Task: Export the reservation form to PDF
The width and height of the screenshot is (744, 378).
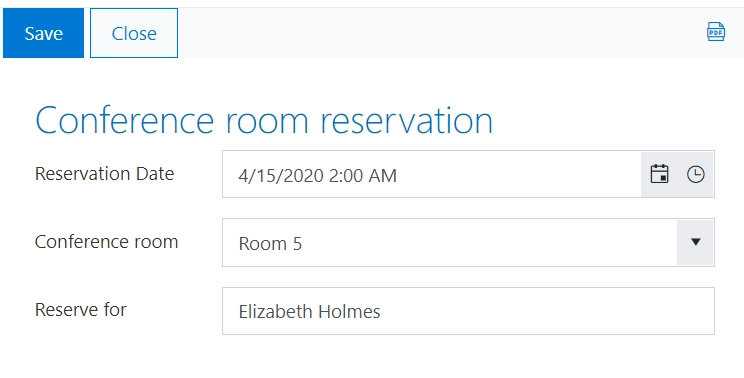Action: (x=716, y=32)
